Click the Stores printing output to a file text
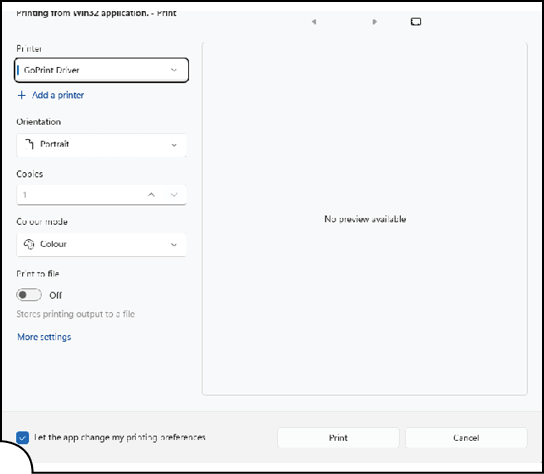Screen dimensions: 544x474 tap(76, 314)
